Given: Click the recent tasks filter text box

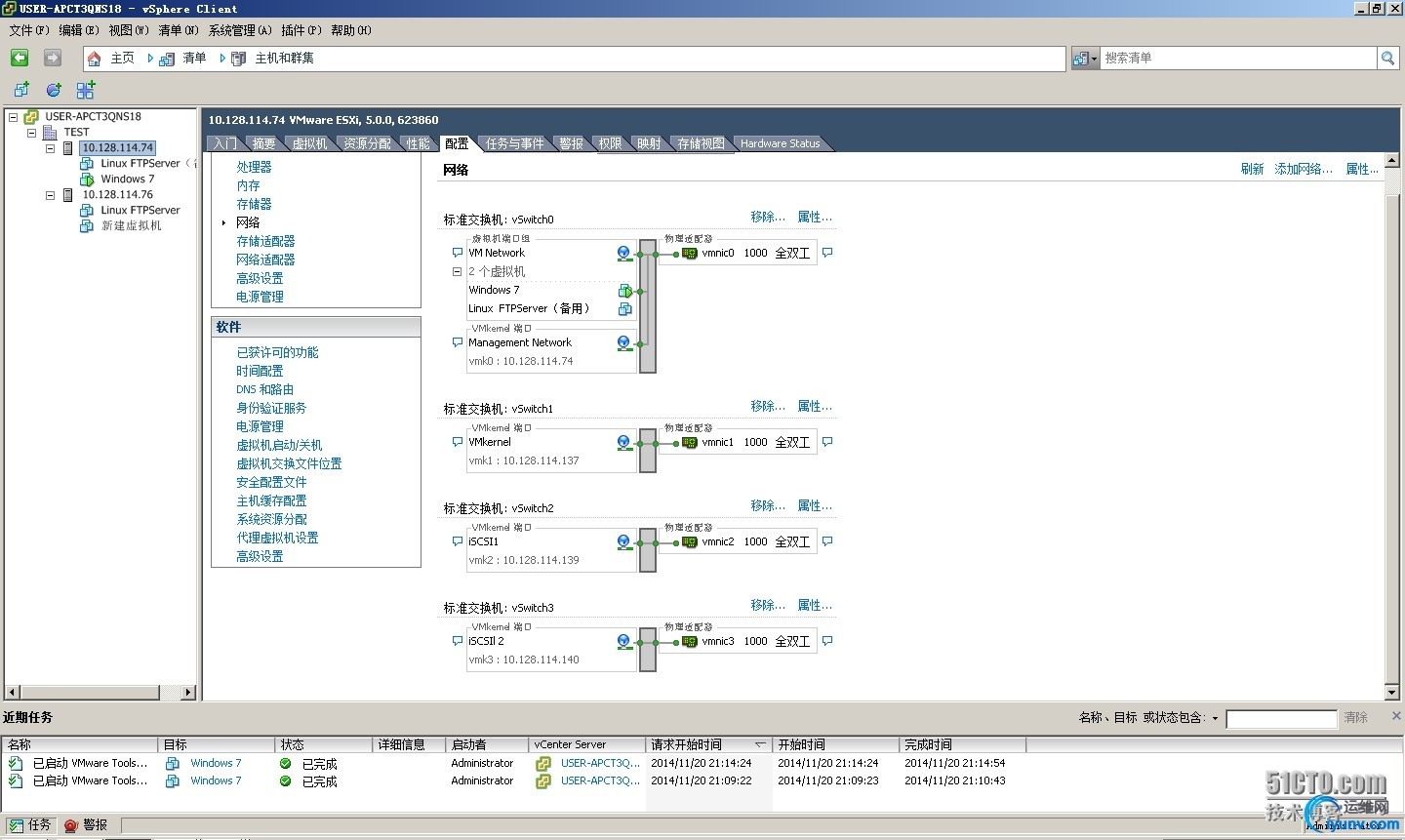Looking at the screenshot, I should pyautogui.click(x=1281, y=719).
